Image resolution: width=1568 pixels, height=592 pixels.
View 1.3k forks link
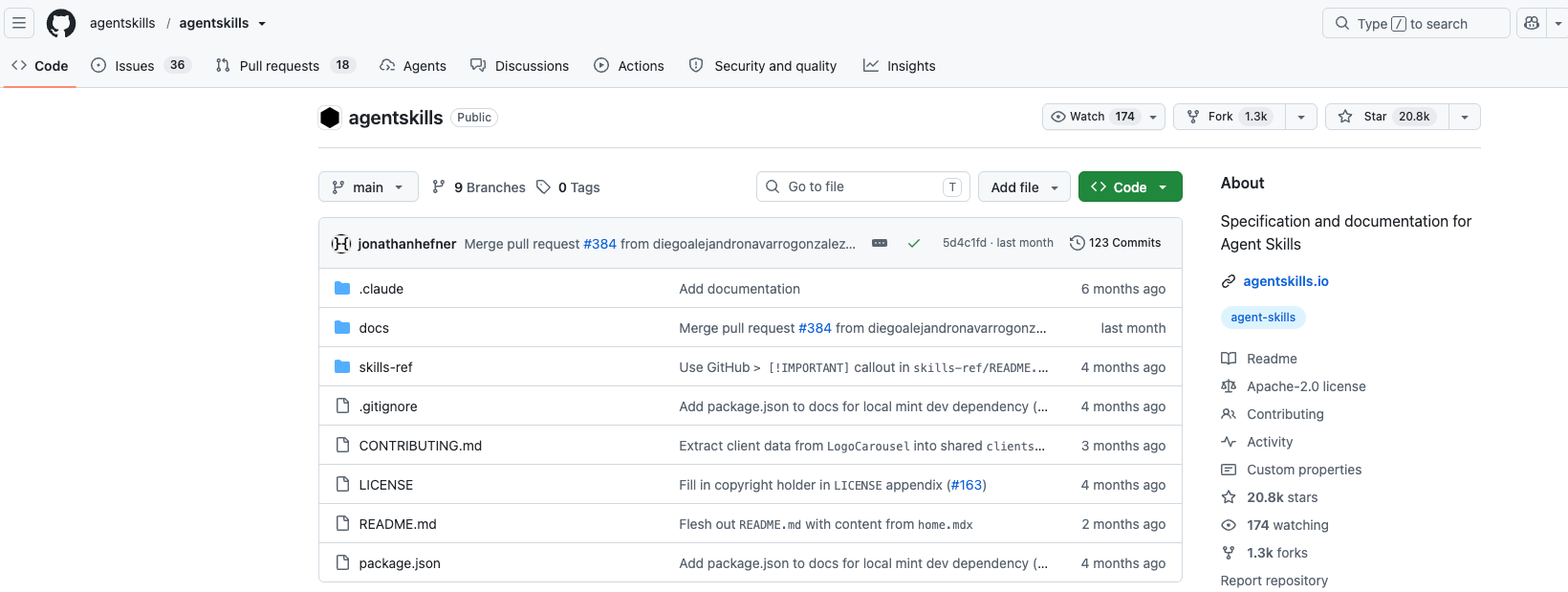click(x=1276, y=553)
